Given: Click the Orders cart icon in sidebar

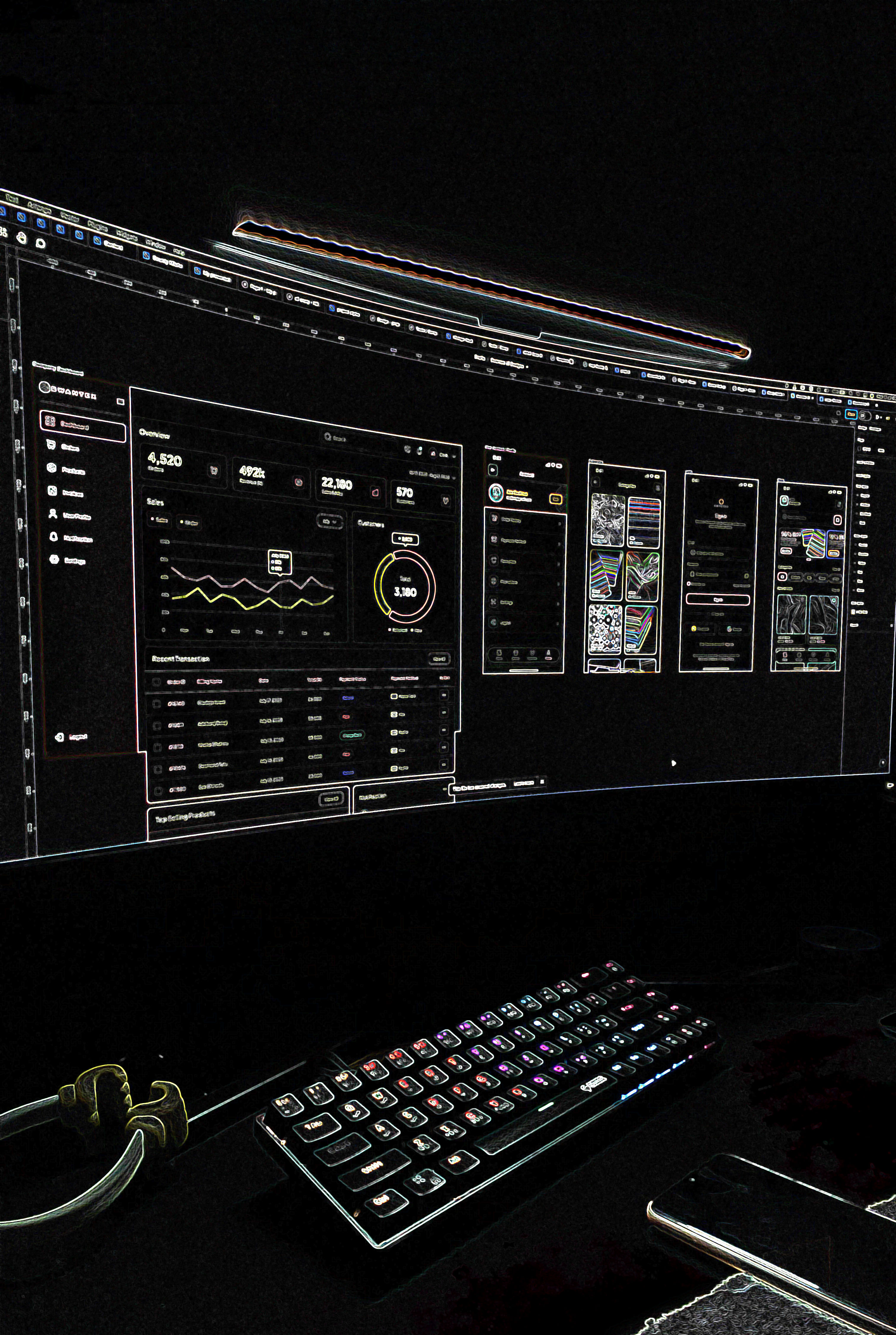Looking at the screenshot, I should pos(51,445).
